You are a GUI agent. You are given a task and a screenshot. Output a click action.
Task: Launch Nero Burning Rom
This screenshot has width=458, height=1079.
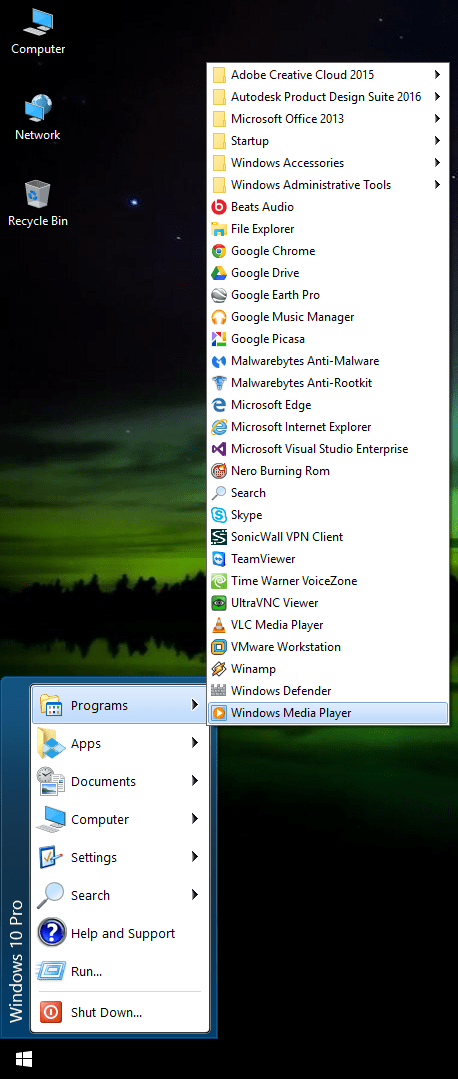(328, 471)
